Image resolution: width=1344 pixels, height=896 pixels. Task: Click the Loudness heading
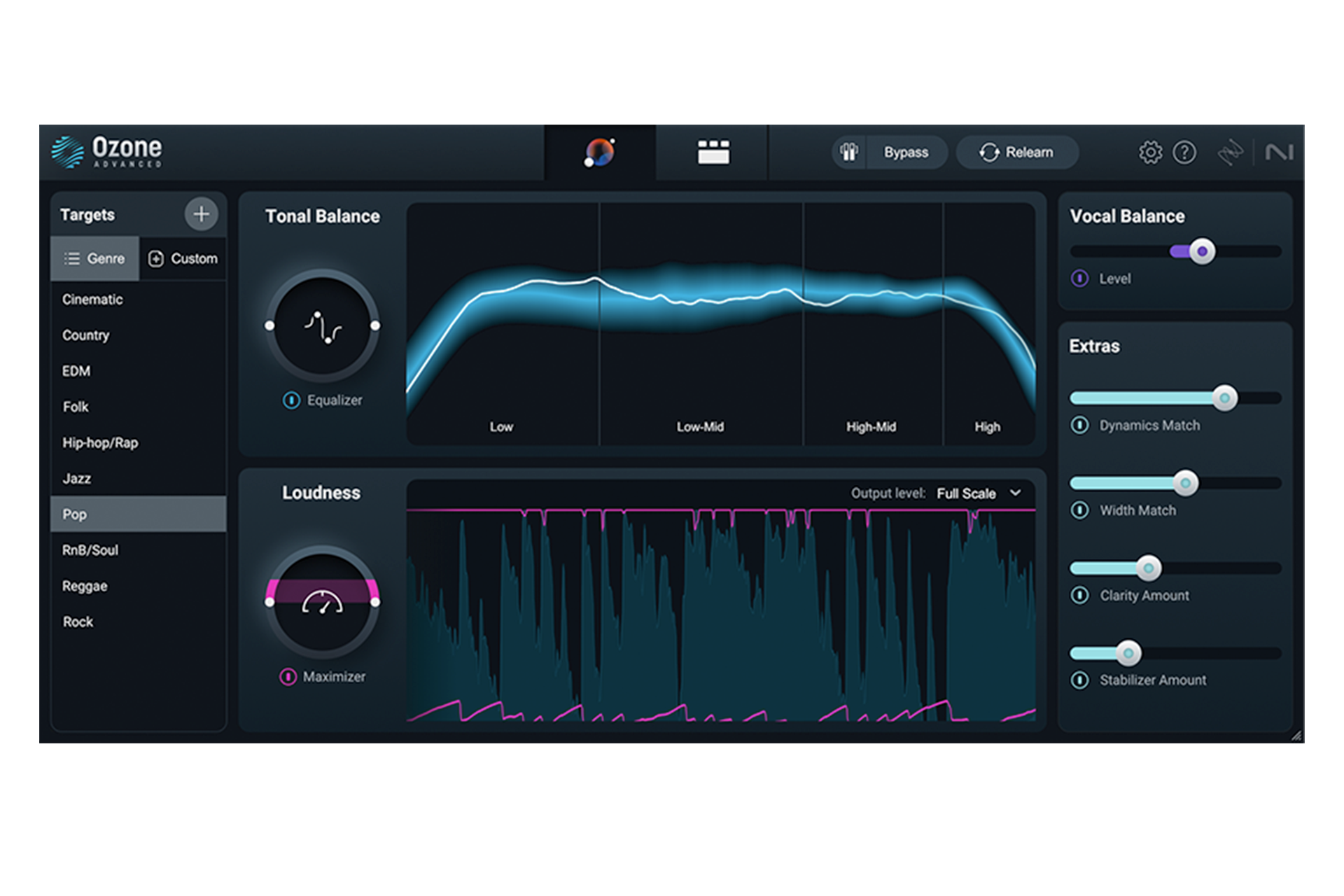(321, 493)
